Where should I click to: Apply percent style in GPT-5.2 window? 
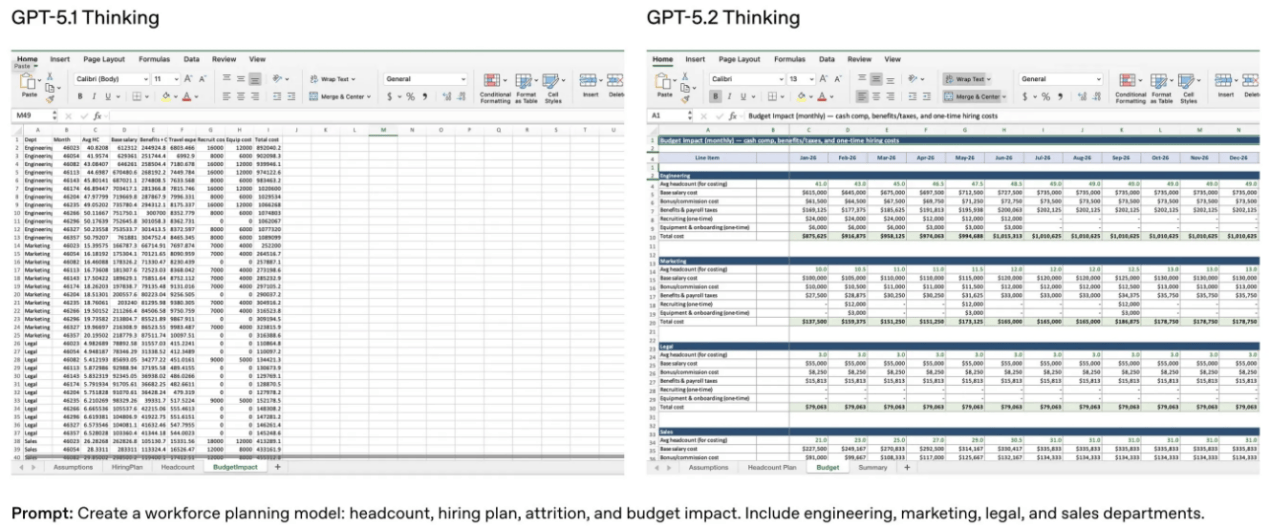click(1045, 96)
